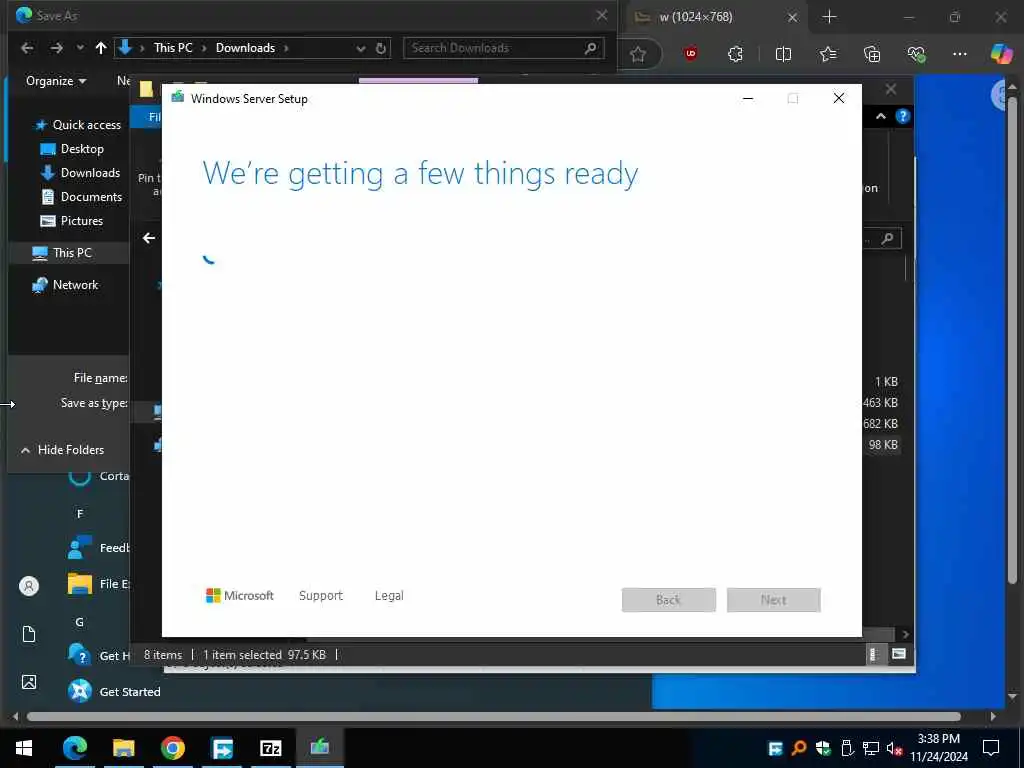Open a new browser tab
The image size is (1024, 768).
tap(829, 17)
